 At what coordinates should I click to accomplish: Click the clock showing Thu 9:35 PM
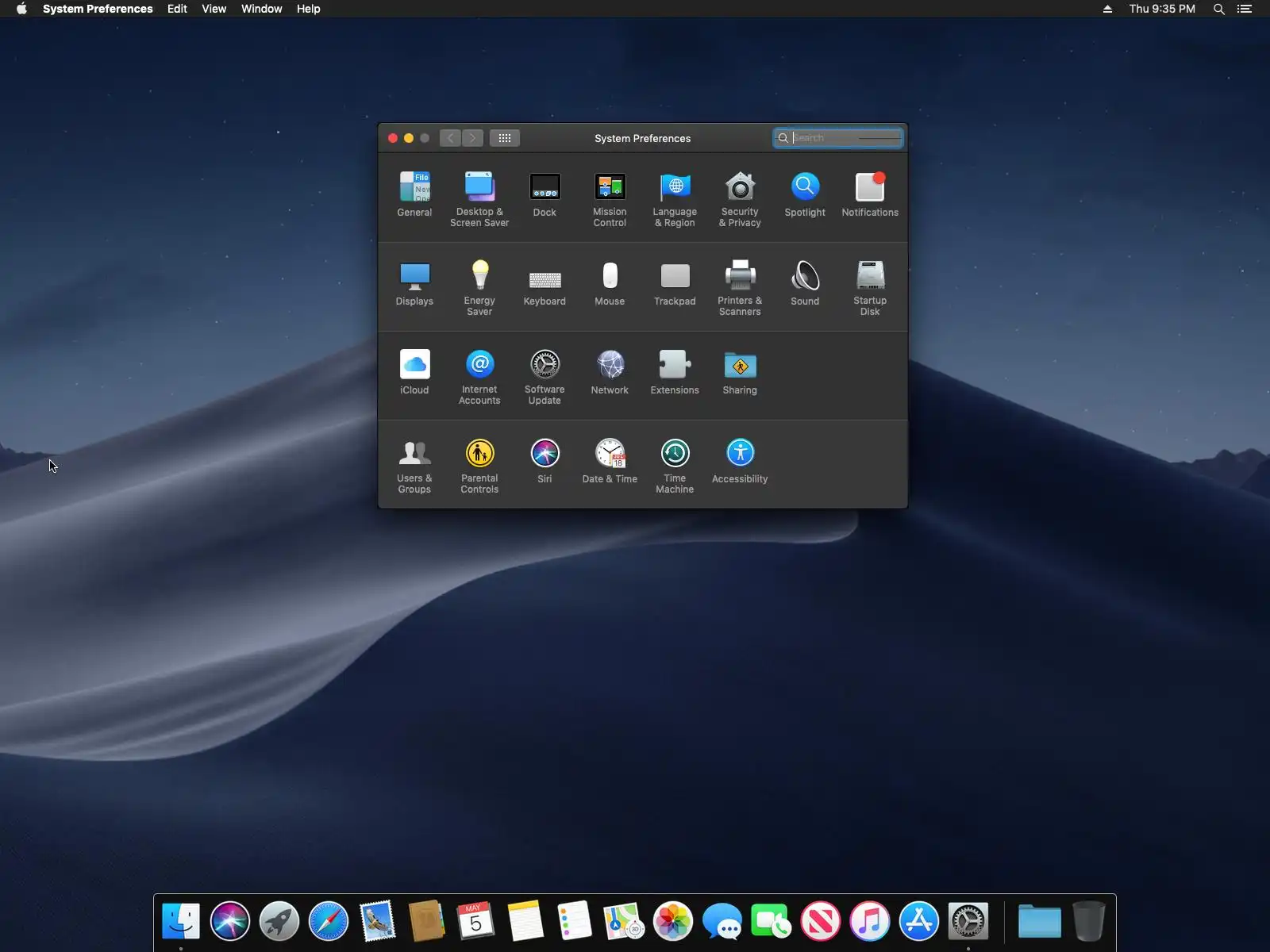[1162, 9]
